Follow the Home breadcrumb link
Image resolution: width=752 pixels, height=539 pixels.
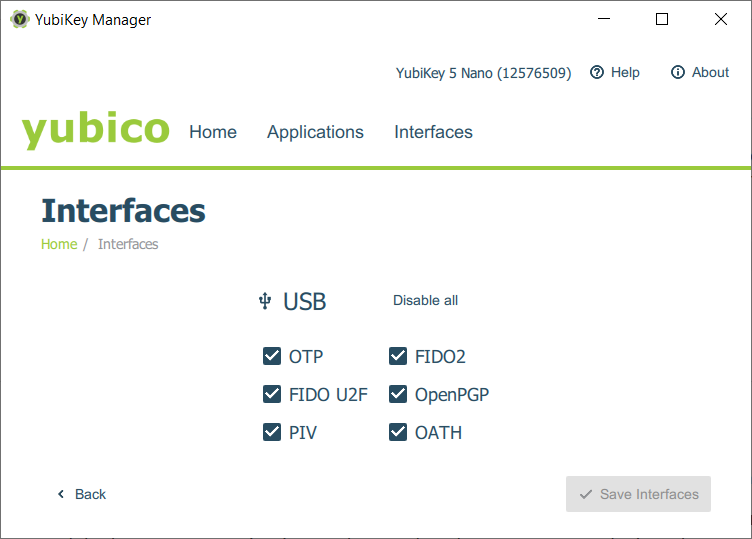tap(59, 244)
